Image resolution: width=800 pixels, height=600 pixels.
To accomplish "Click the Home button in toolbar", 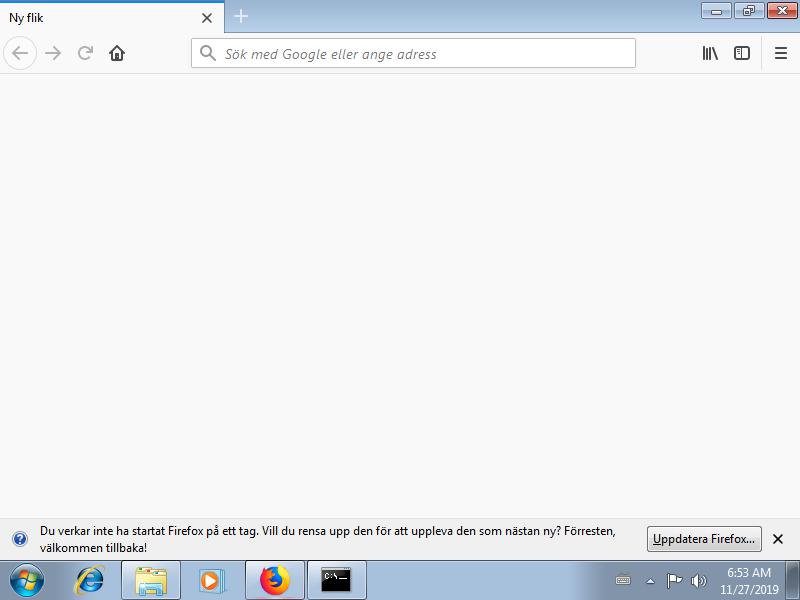I will tap(117, 53).
